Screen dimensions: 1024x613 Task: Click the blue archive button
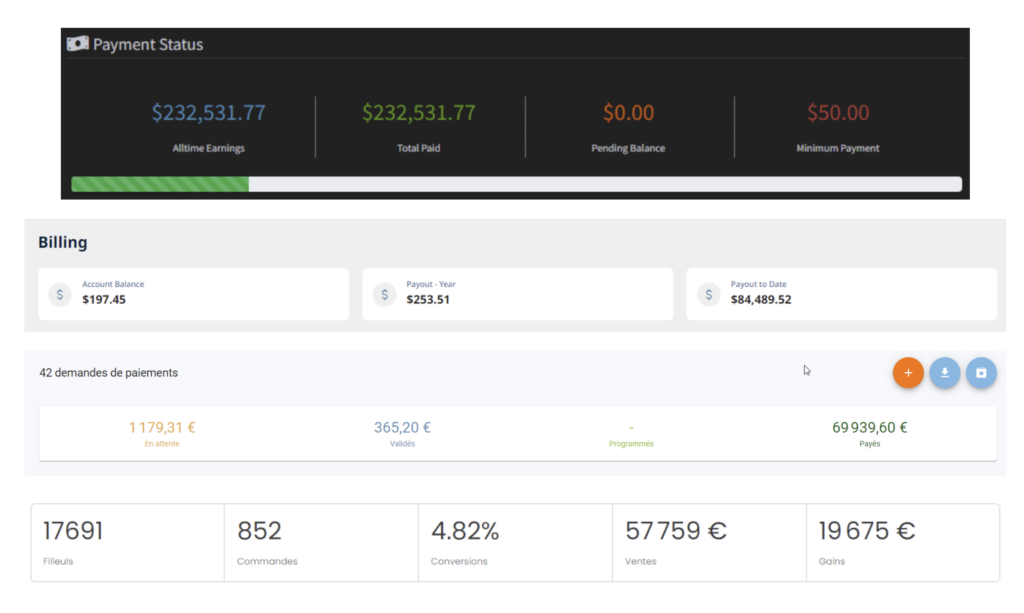(x=981, y=373)
